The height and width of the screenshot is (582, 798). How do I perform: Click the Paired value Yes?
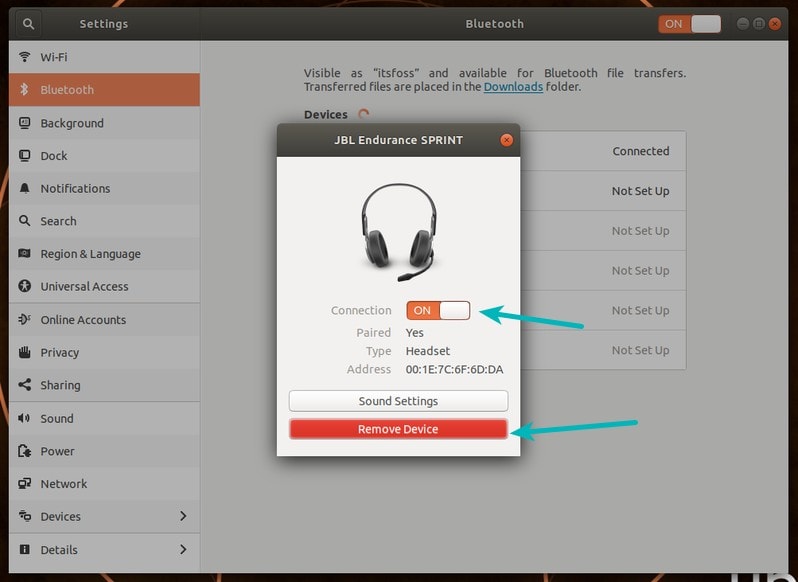tap(414, 333)
